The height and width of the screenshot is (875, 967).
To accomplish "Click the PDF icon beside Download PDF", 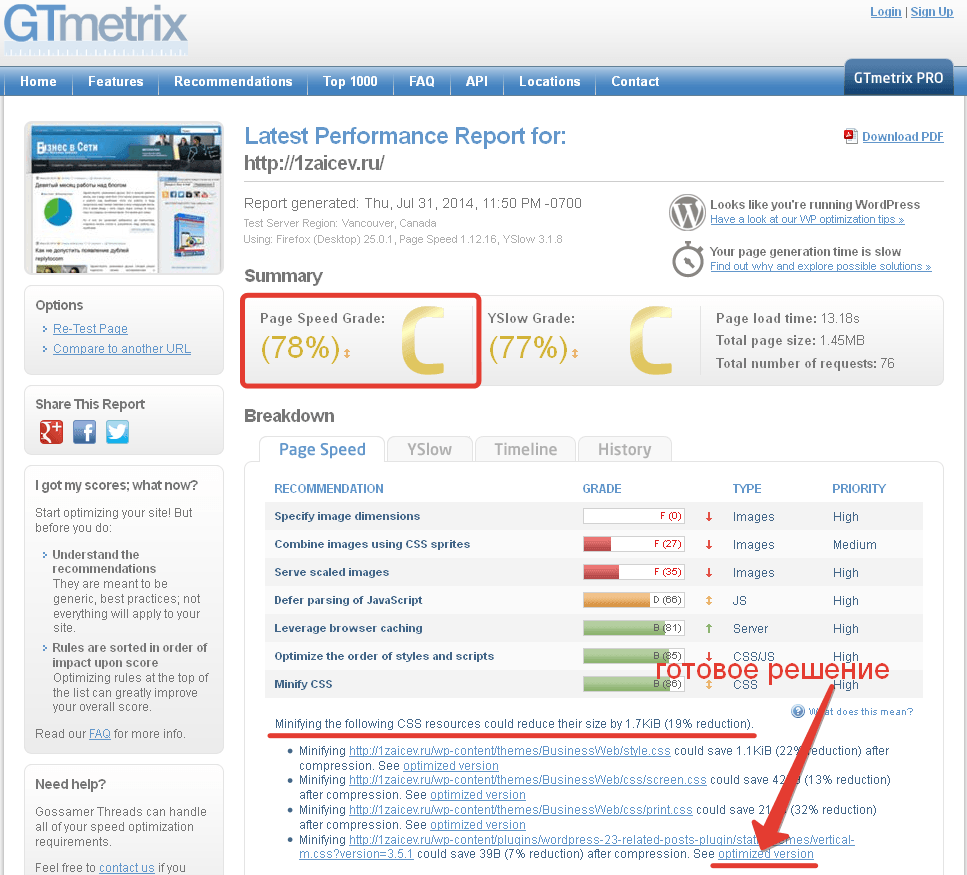I will (x=851, y=136).
